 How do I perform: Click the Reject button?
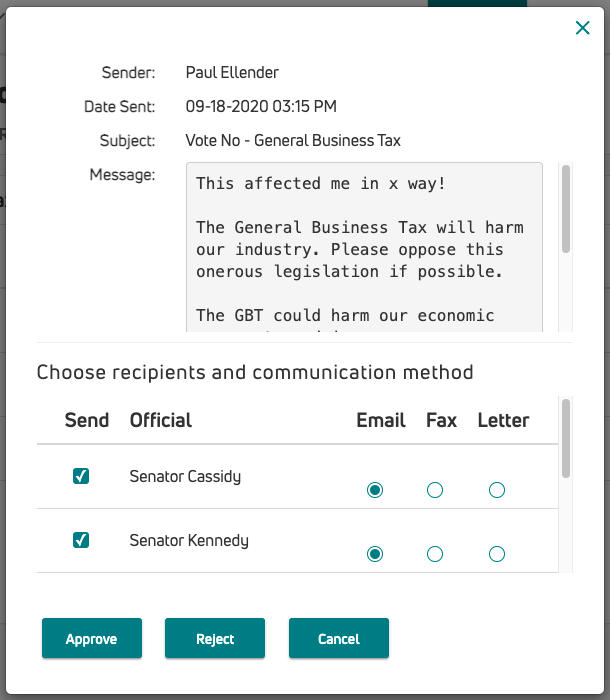click(215, 639)
